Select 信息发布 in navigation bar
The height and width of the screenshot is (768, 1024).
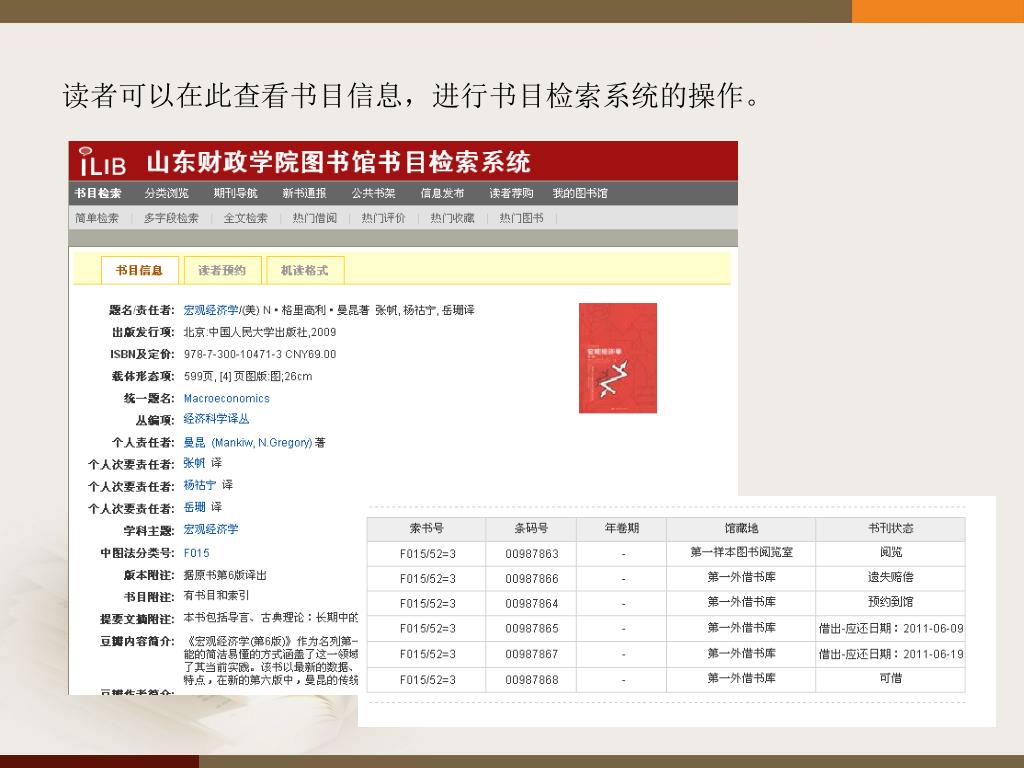(x=442, y=193)
